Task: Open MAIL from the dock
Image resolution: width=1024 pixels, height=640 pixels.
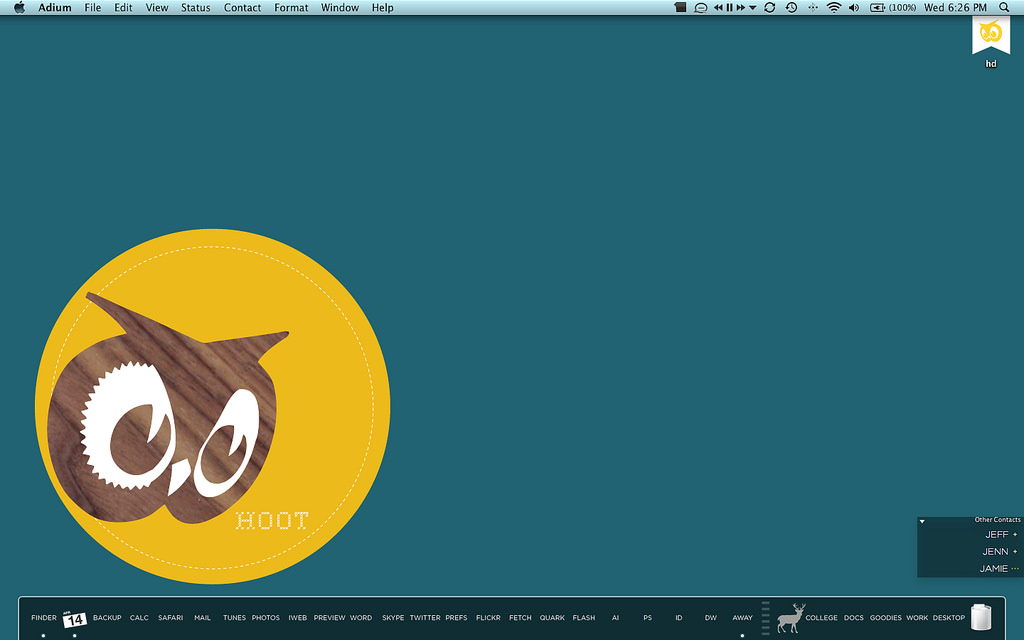Action: 202,618
